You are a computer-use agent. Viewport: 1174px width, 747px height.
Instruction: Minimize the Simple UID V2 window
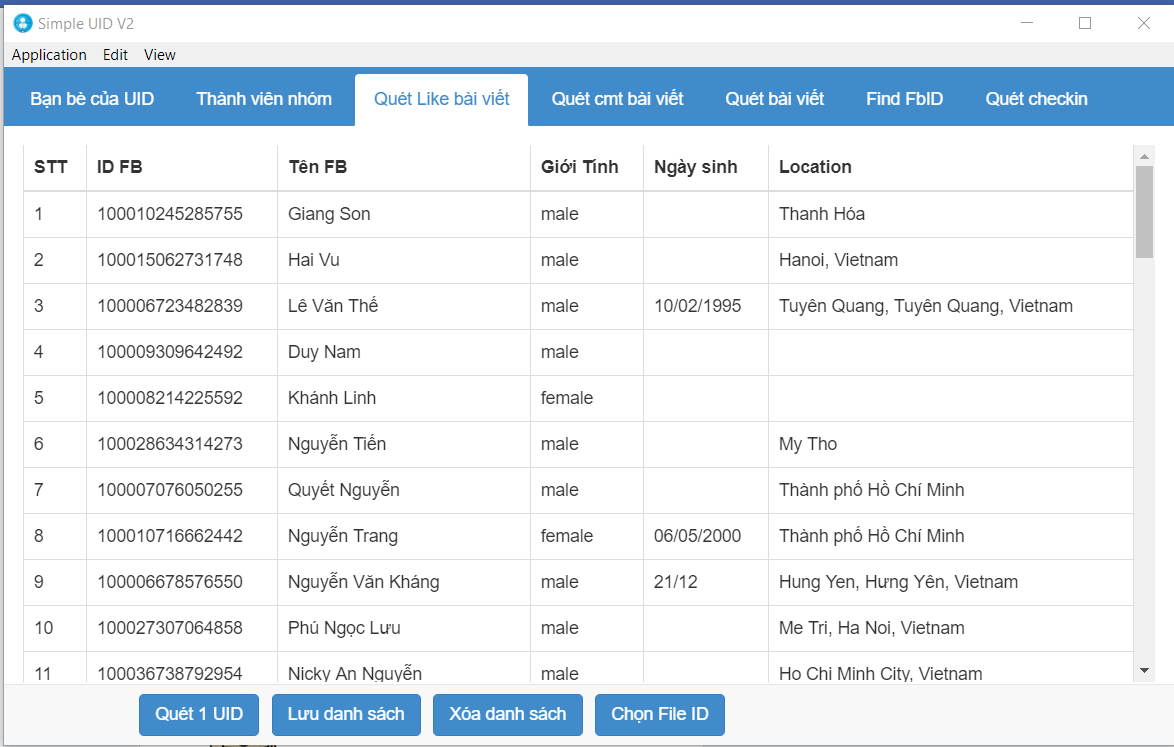point(1027,23)
